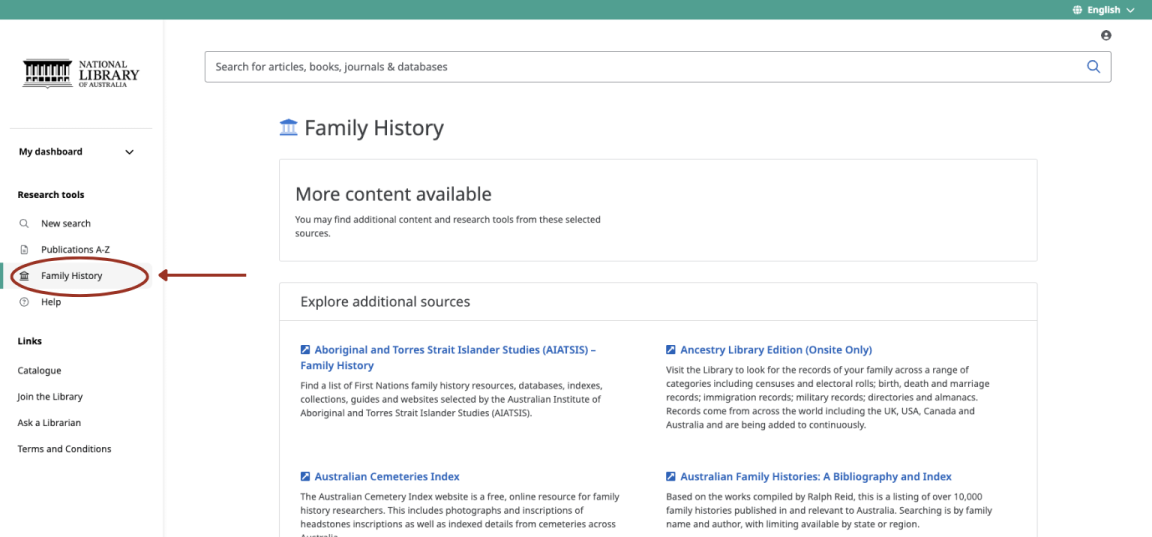Click Join the Library link
This screenshot has width=1152, height=537.
[x=50, y=397]
